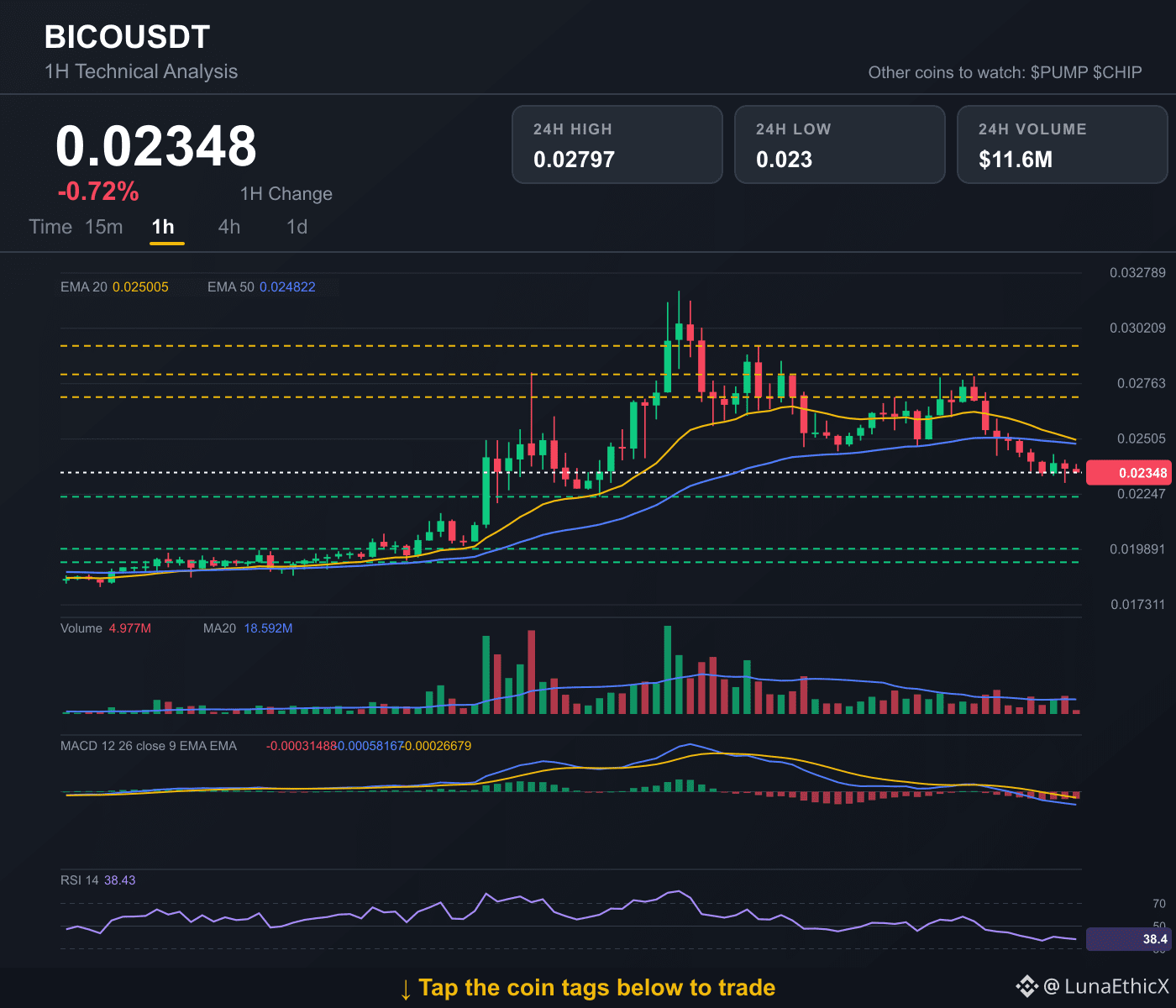Switch to the 4h timeframe tab
Viewport: 1176px width, 1008px height.
click(229, 227)
